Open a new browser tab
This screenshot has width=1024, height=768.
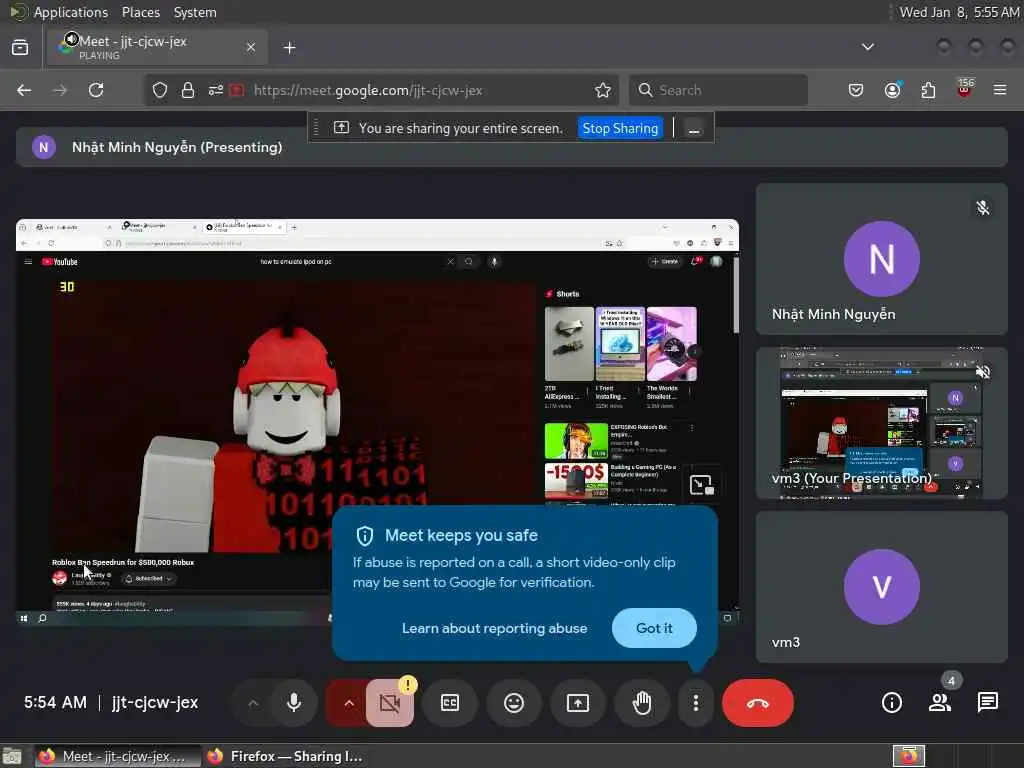point(289,48)
